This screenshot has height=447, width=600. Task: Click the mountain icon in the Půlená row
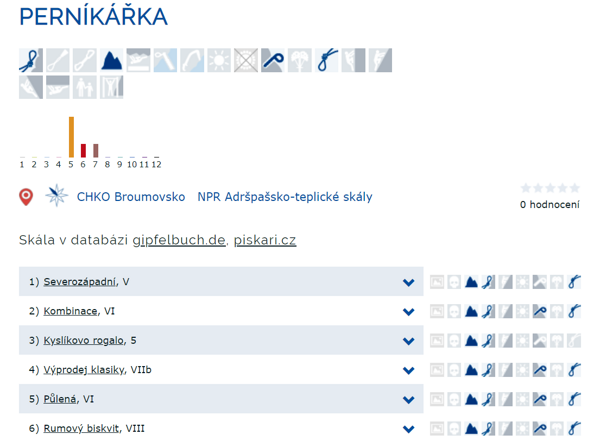pos(471,399)
